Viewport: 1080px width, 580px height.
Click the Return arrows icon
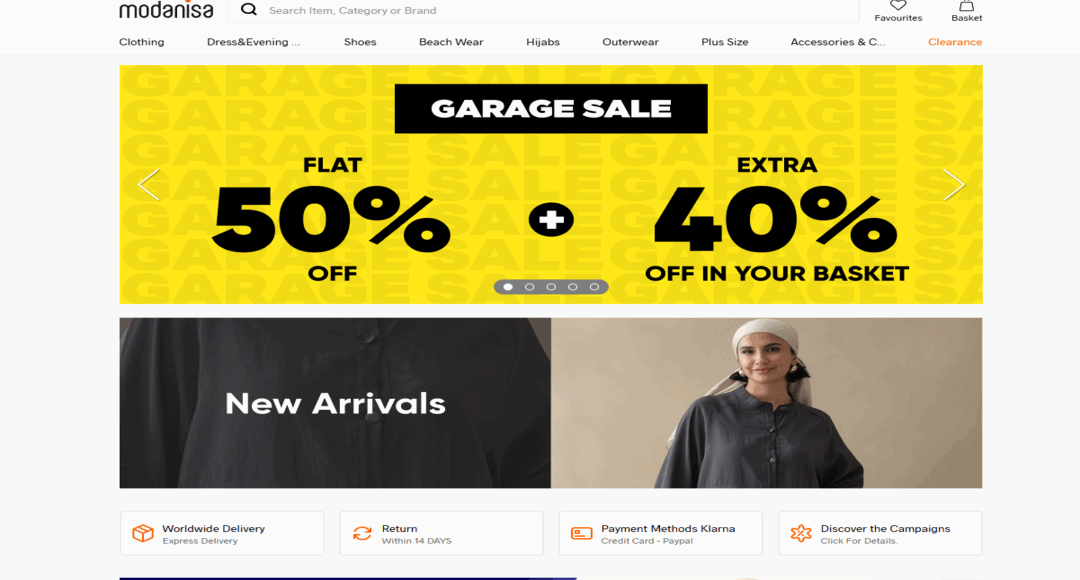point(362,533)
